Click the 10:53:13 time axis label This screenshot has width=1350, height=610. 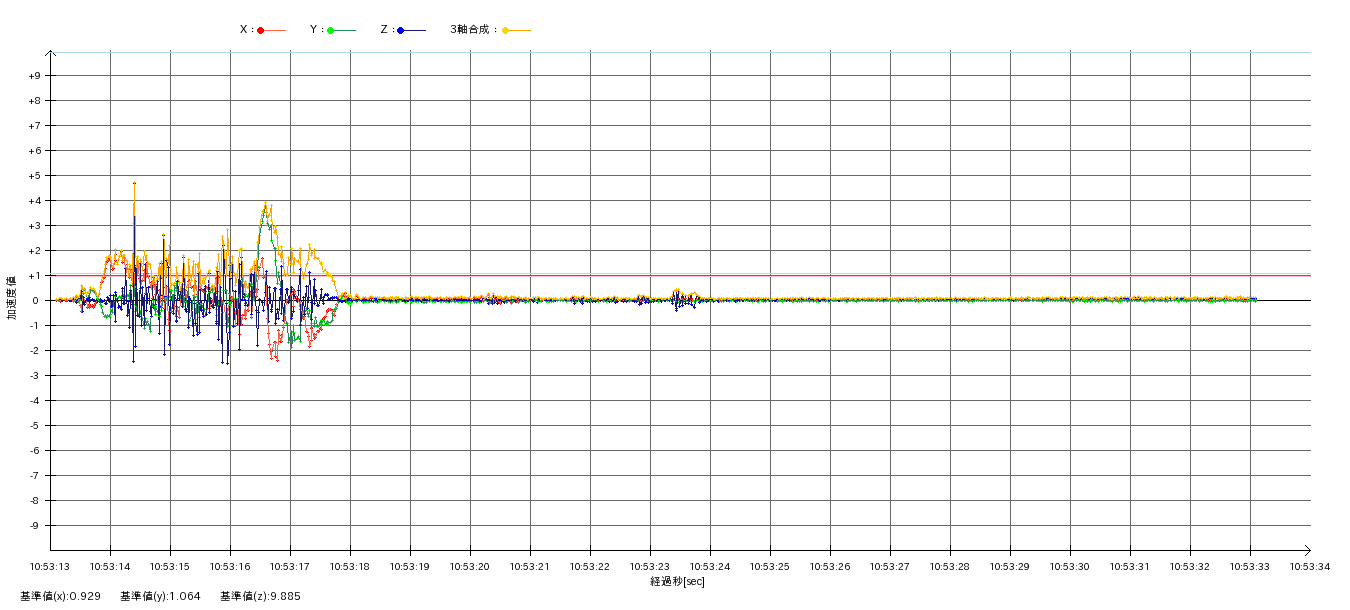pyautogui.click(x=50, y=567)
